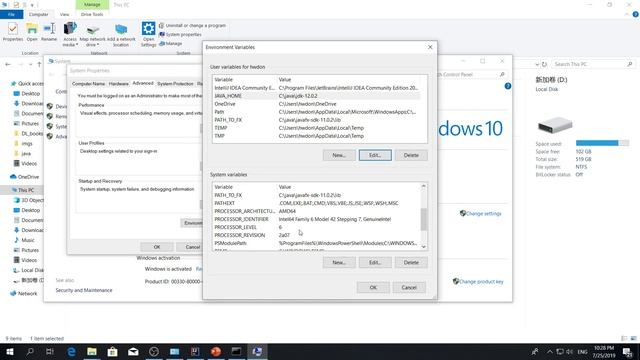The height and width of the screenshot is (360, 640).
Task: Click the system variables scroll-up arrow
Action: click(x=424, y=186)
